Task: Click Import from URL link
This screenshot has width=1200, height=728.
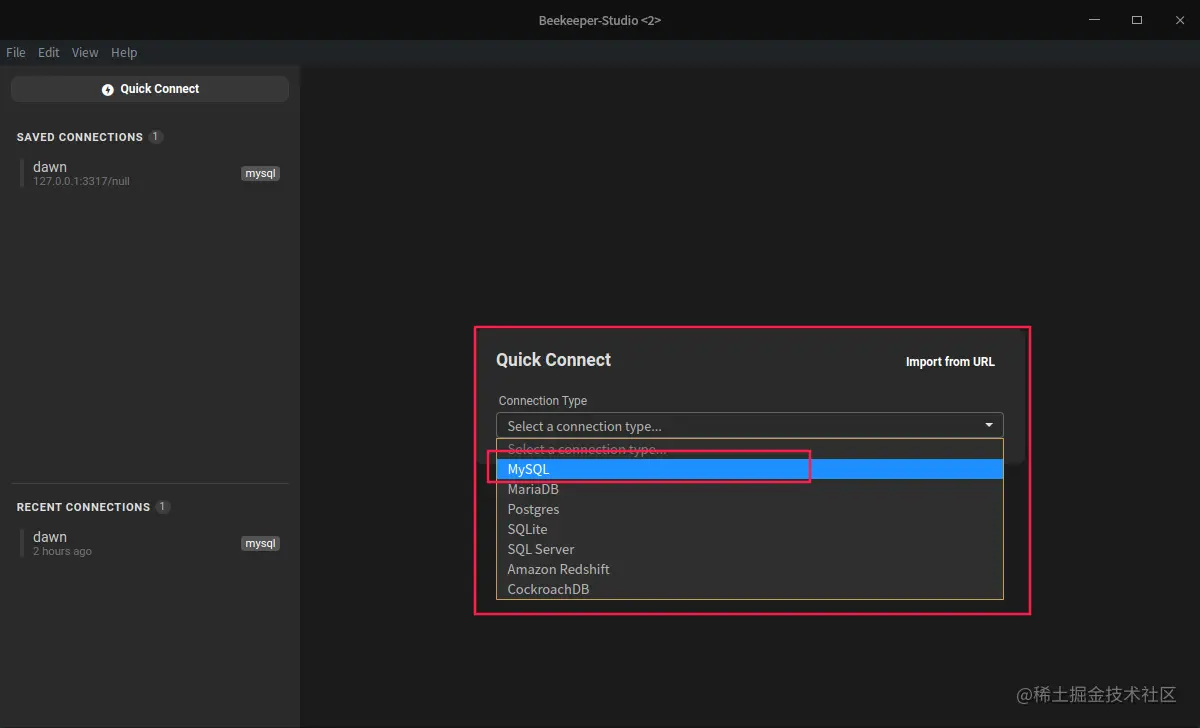Action: 950,362
